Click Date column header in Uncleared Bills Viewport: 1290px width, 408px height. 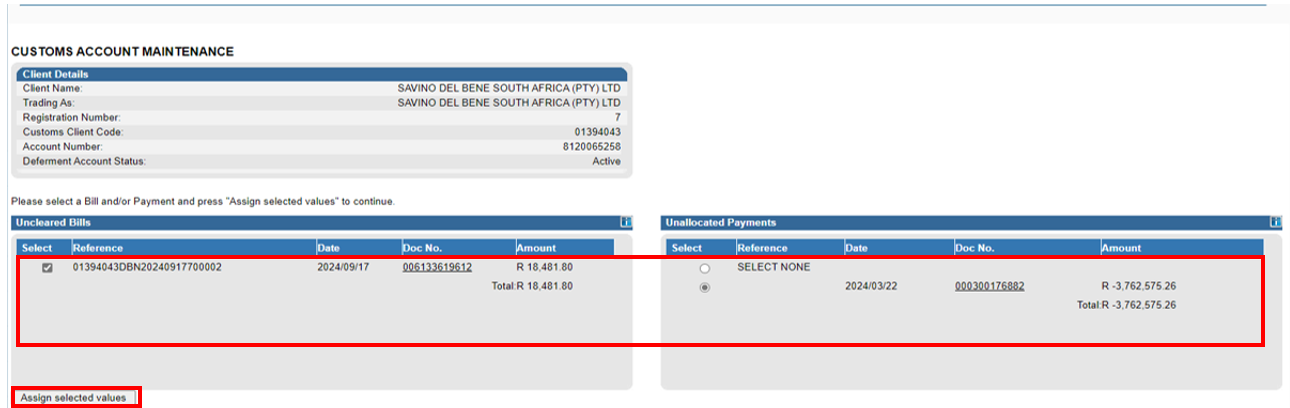[329, 248]
